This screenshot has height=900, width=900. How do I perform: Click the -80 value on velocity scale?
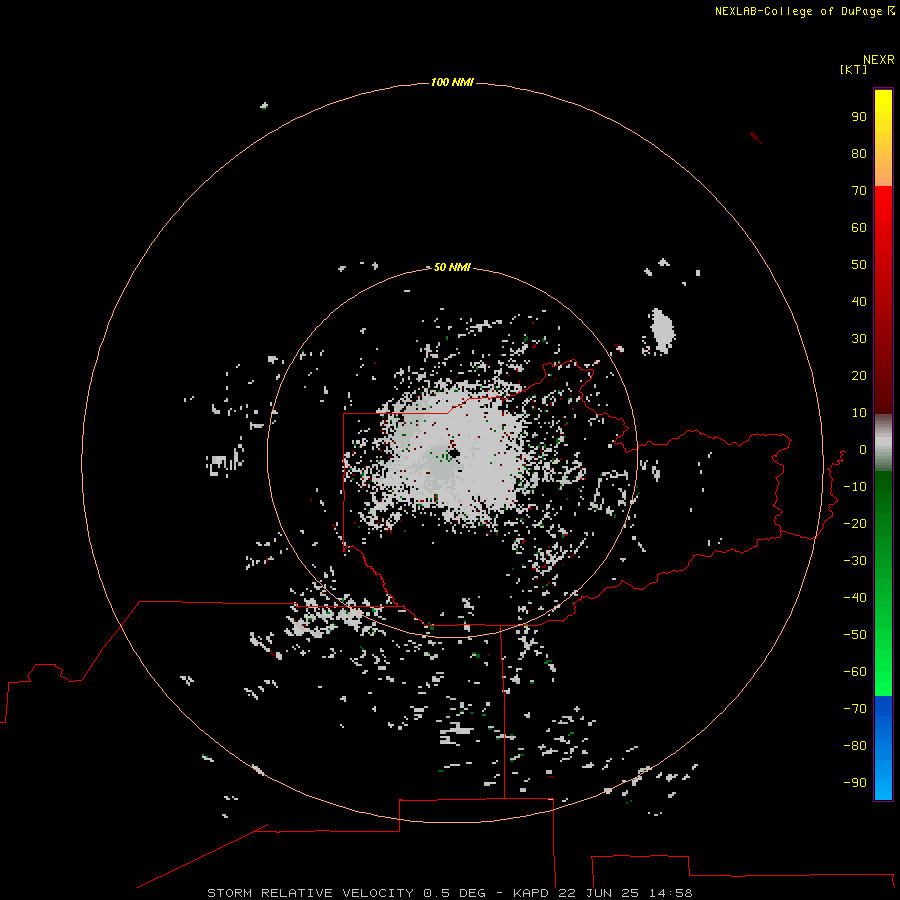tap(855, 746)
